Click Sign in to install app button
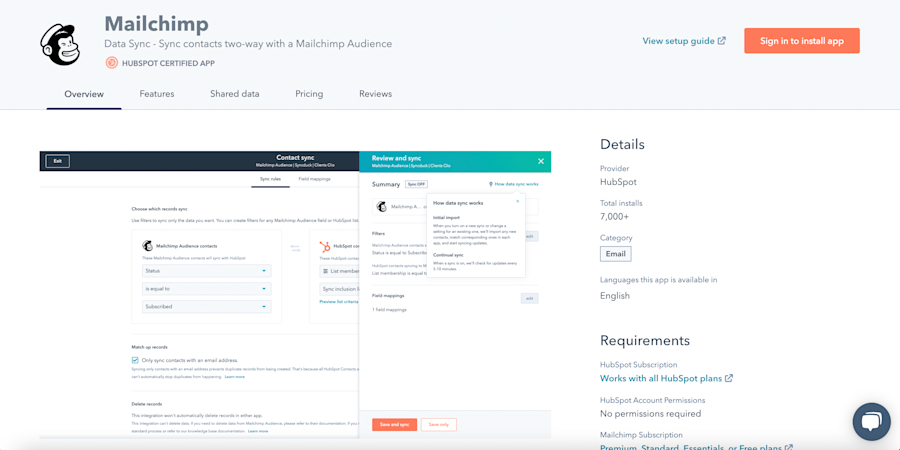This screenshot has height=450, width=900. tap(802, 41)
